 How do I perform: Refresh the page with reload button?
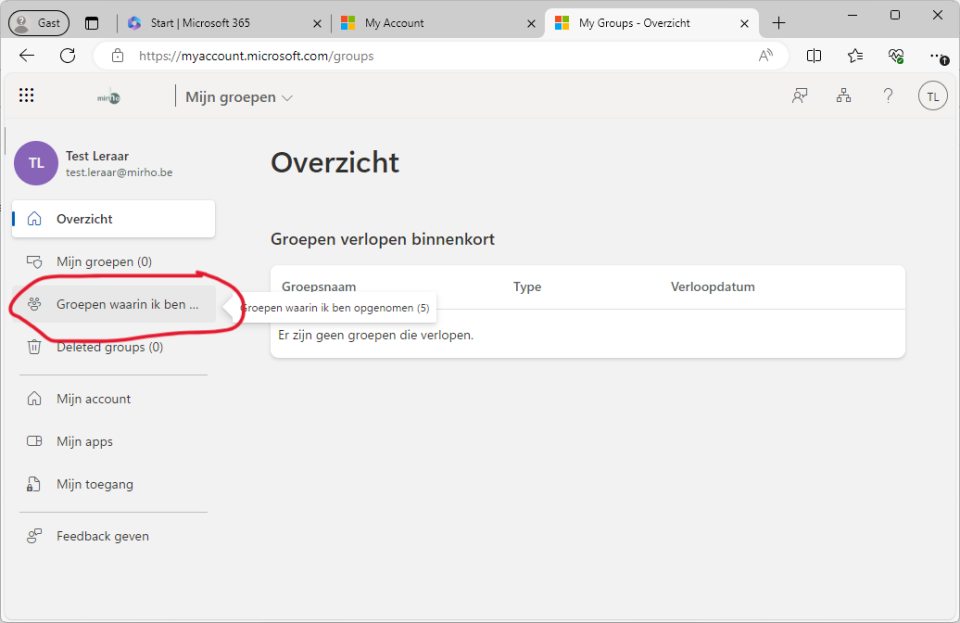tap(68, 56)
